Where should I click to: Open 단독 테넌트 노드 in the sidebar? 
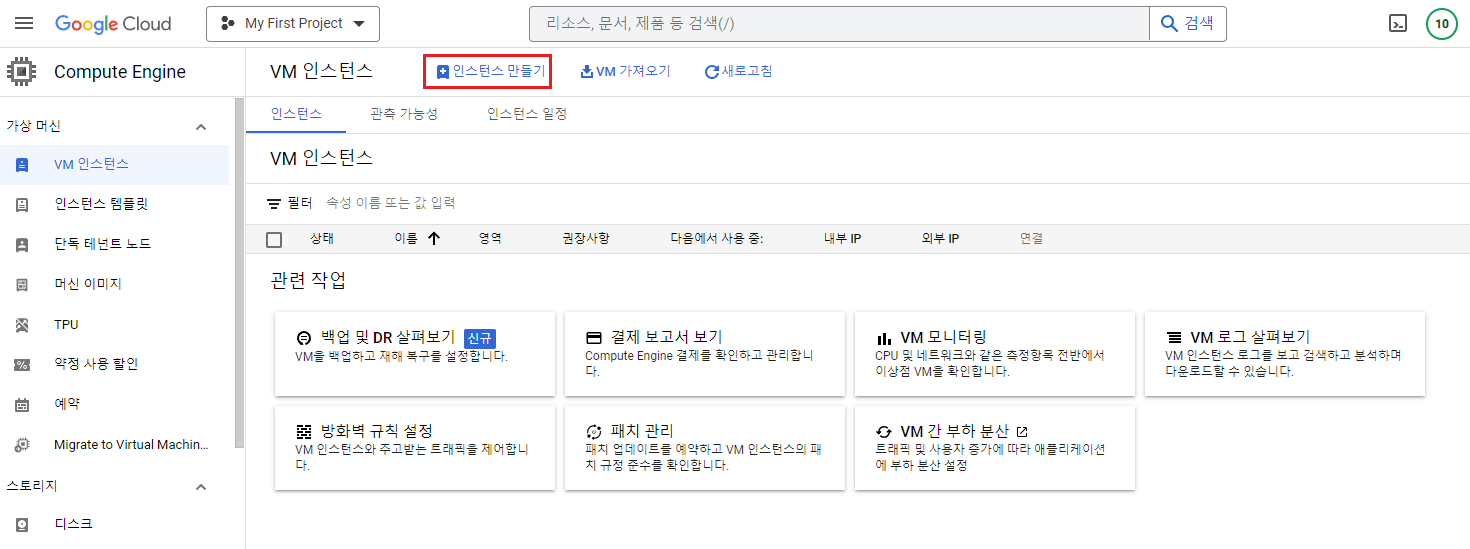(x=114, y=244)
